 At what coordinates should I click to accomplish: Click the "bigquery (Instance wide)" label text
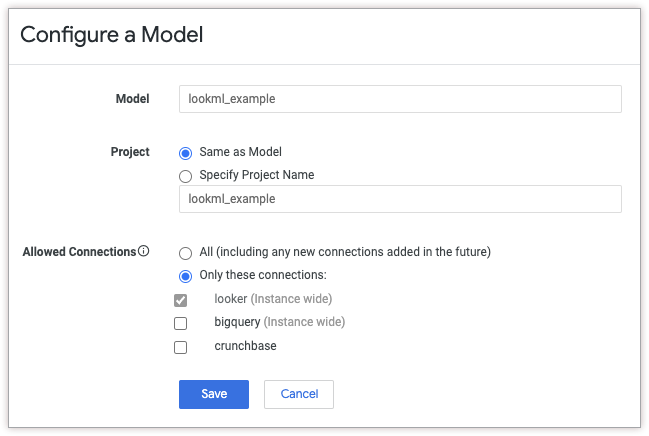tap(279, 322)
